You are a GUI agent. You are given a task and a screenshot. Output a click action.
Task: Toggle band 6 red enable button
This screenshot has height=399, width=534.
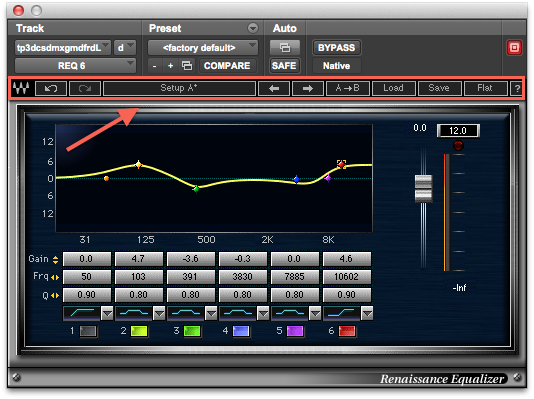[x=347, y=331]
